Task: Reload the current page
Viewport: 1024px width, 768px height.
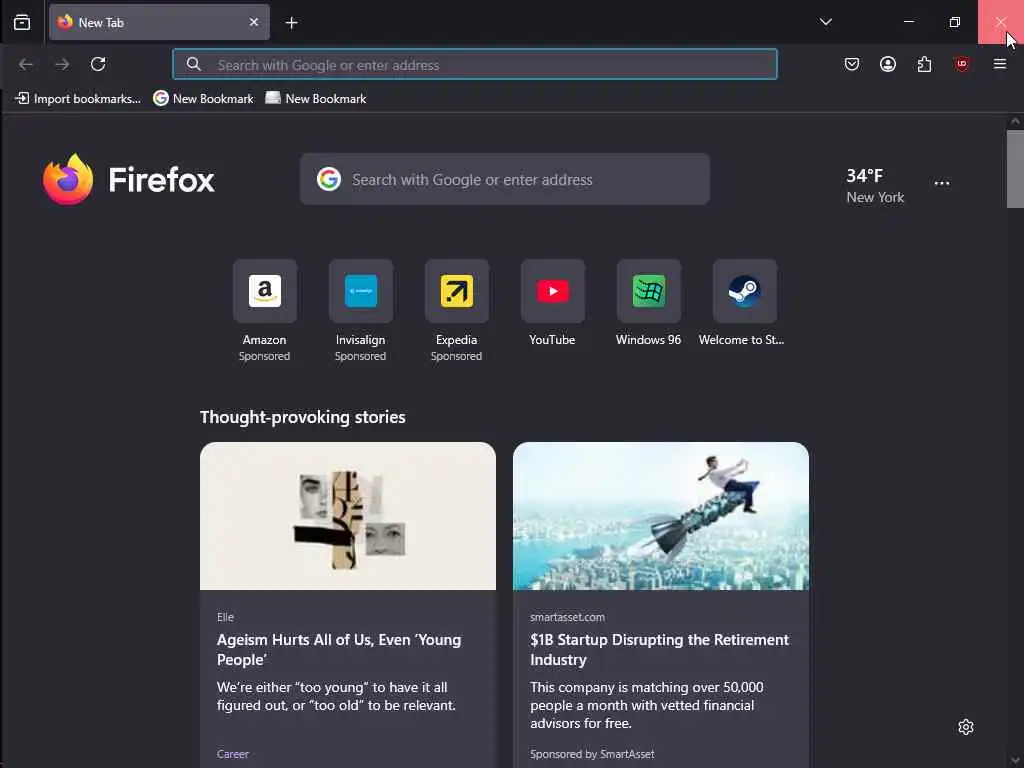Action: coord(98,64)
